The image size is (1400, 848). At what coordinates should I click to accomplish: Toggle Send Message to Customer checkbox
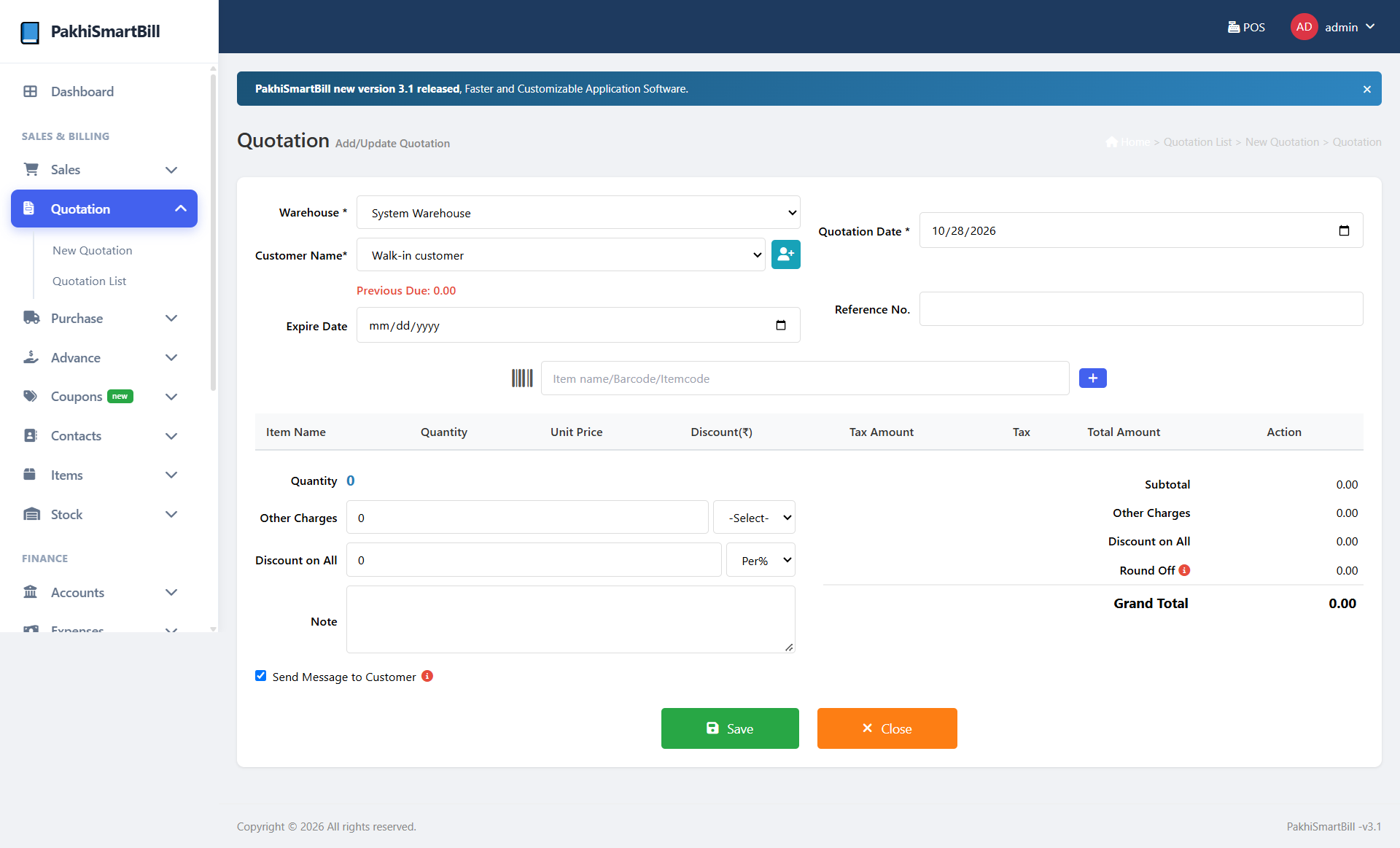point(260,676)
